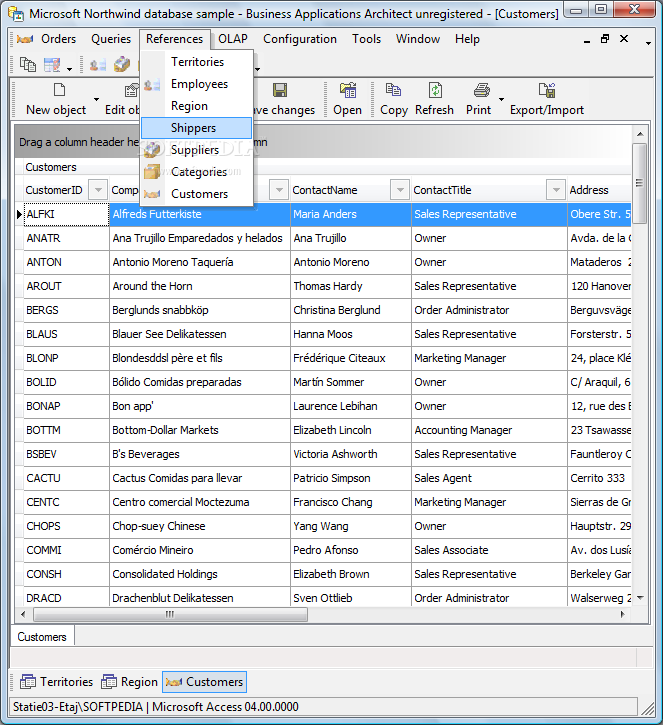Click the Customers icon in bottom window bar
Screen dimensions: 663x725
click(x=174, y=682)
